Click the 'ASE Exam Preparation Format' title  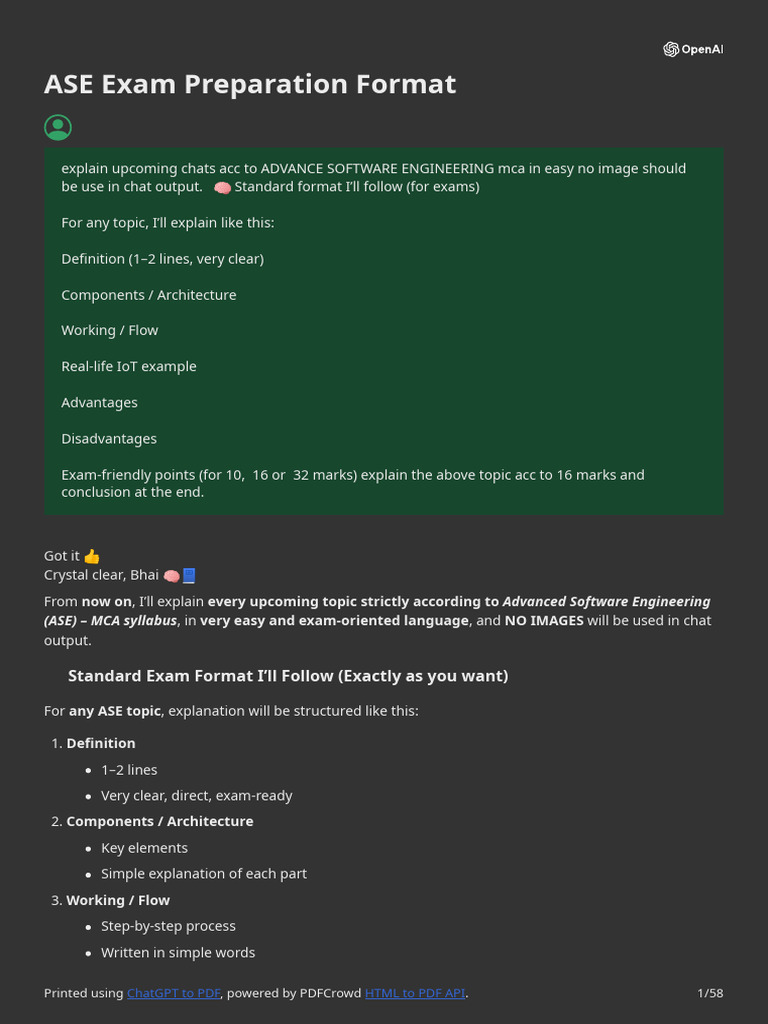[x=250, y=84]
